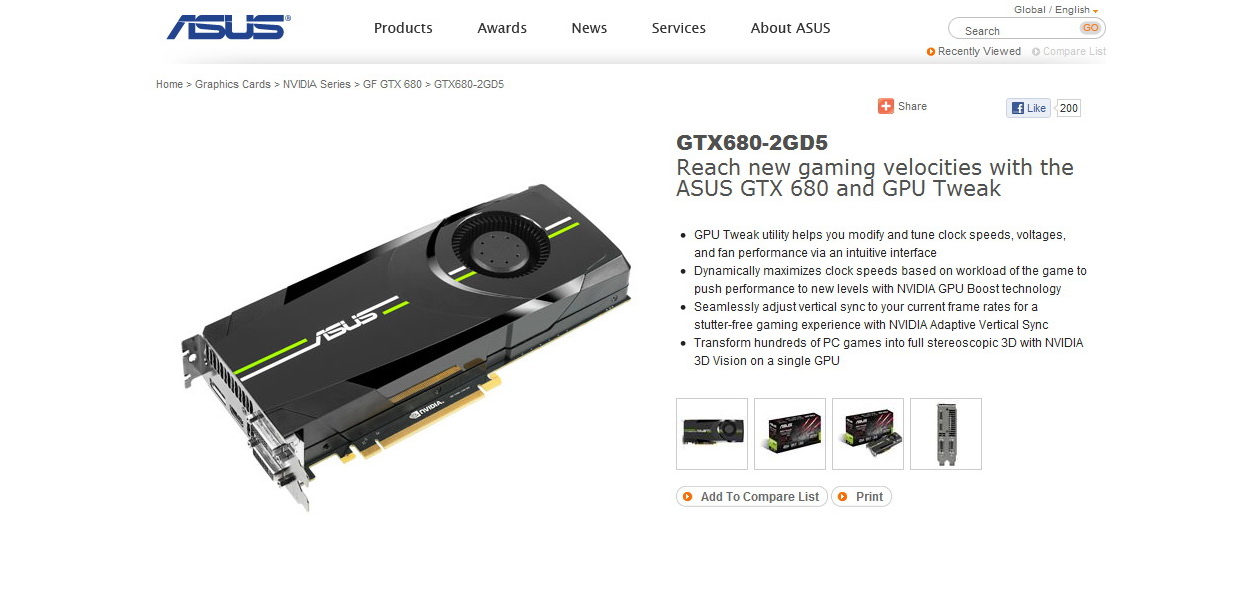Open the Products menu

tap(403, 28)
